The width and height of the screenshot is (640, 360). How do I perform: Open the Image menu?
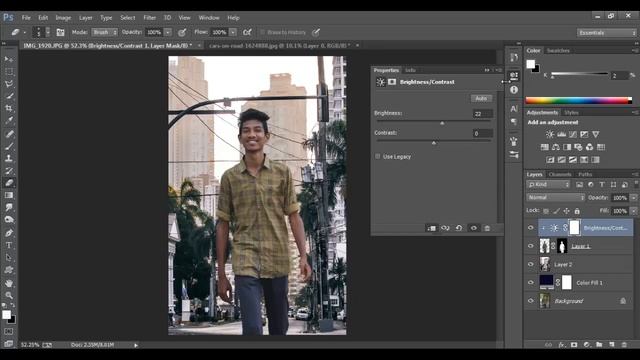[x=63, y=18]
